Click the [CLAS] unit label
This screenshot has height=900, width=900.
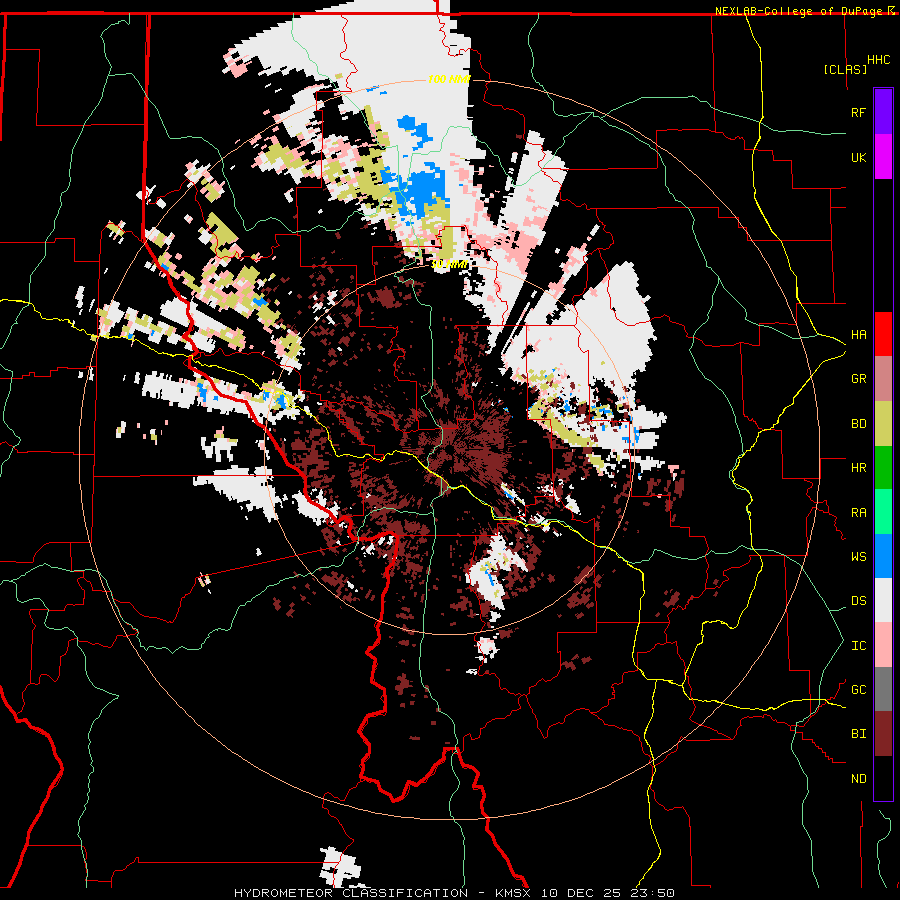point(845,69)
